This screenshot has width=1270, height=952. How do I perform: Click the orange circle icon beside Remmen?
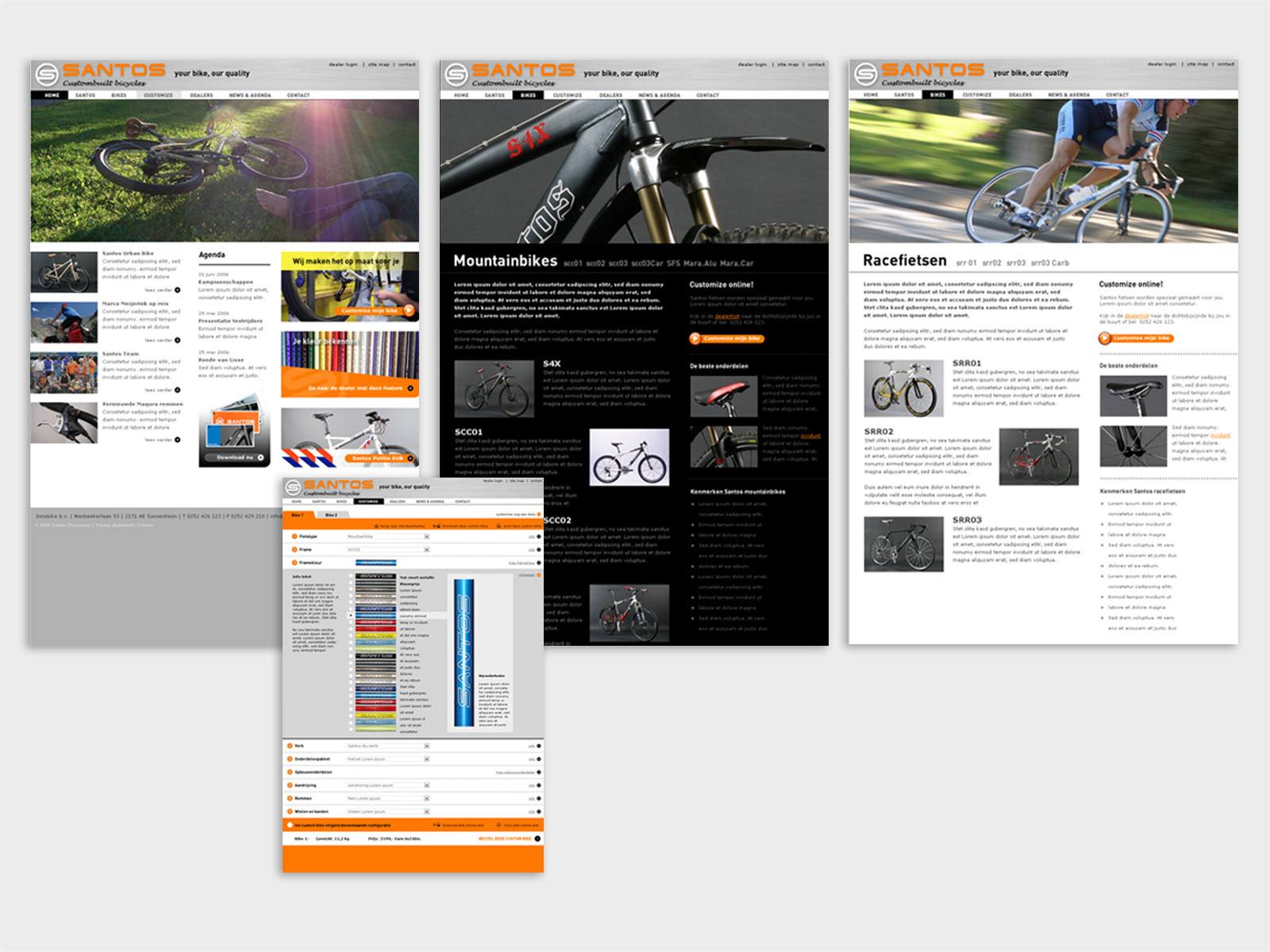(290, 798)
